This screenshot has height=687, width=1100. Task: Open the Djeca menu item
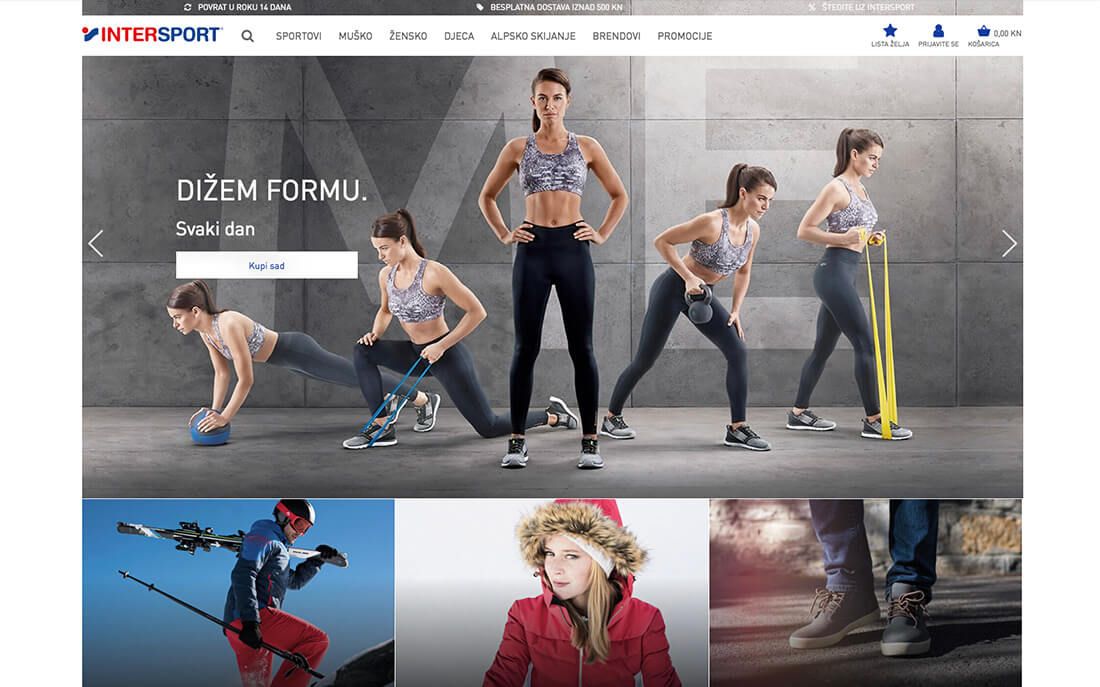click(x=459, y=36)
